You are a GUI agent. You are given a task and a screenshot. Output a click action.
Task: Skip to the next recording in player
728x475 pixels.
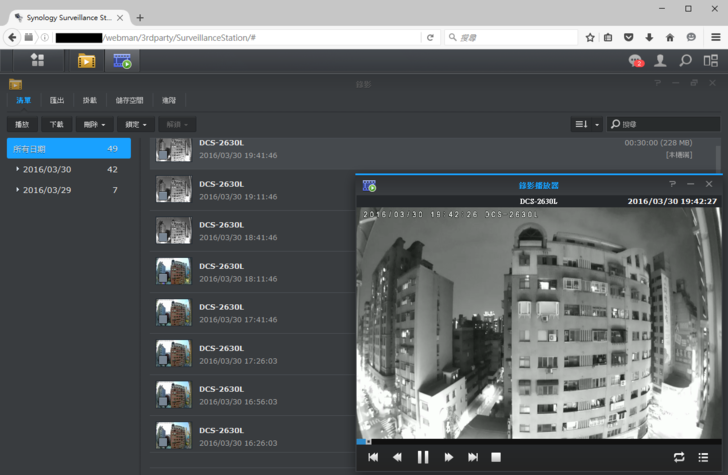pos(473,457)
